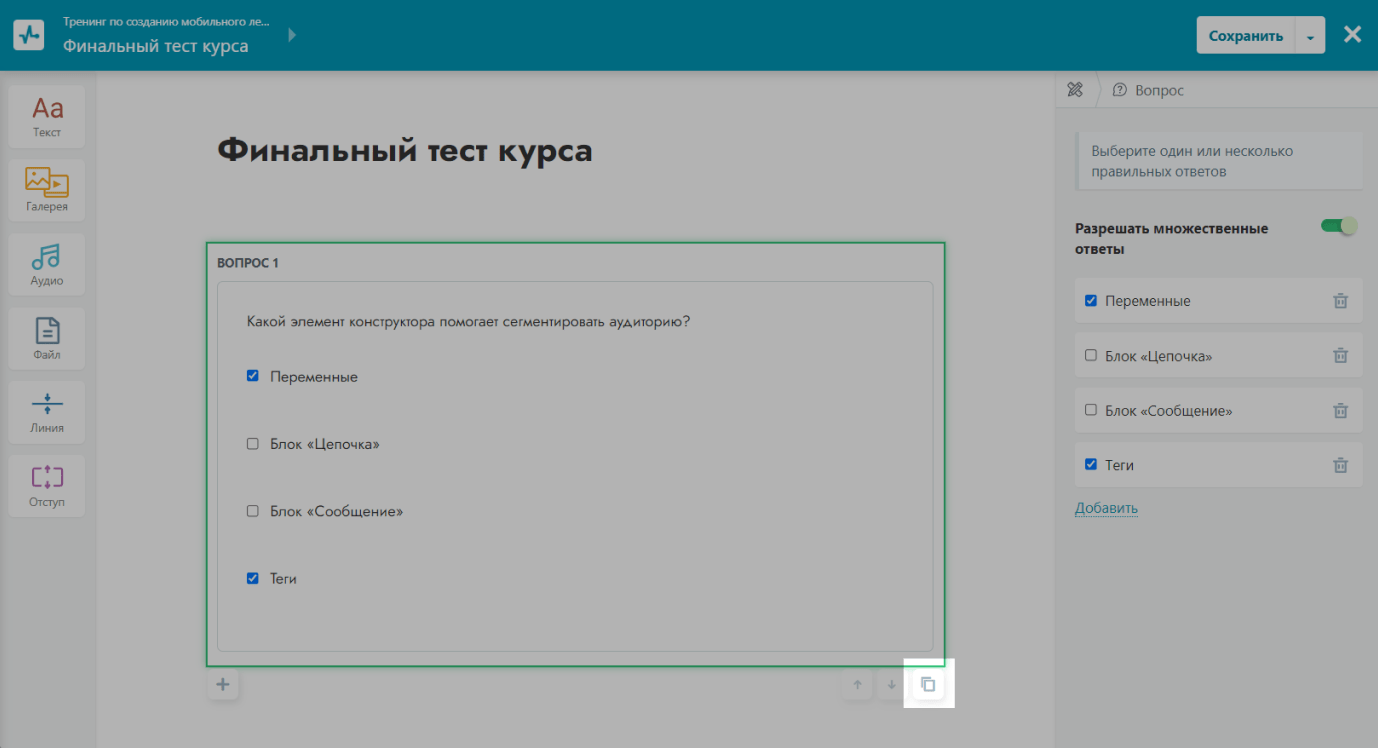This screenshot has width=1378, height=748.
Task: Uncheck «Теги» checkbox in right panel
Action: click(1091, 465)
